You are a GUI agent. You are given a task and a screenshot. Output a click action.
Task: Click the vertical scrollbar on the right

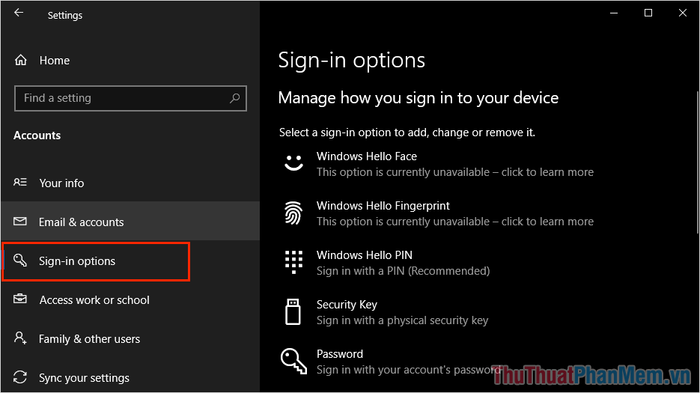pyautogui.click(x=697, y=162)
